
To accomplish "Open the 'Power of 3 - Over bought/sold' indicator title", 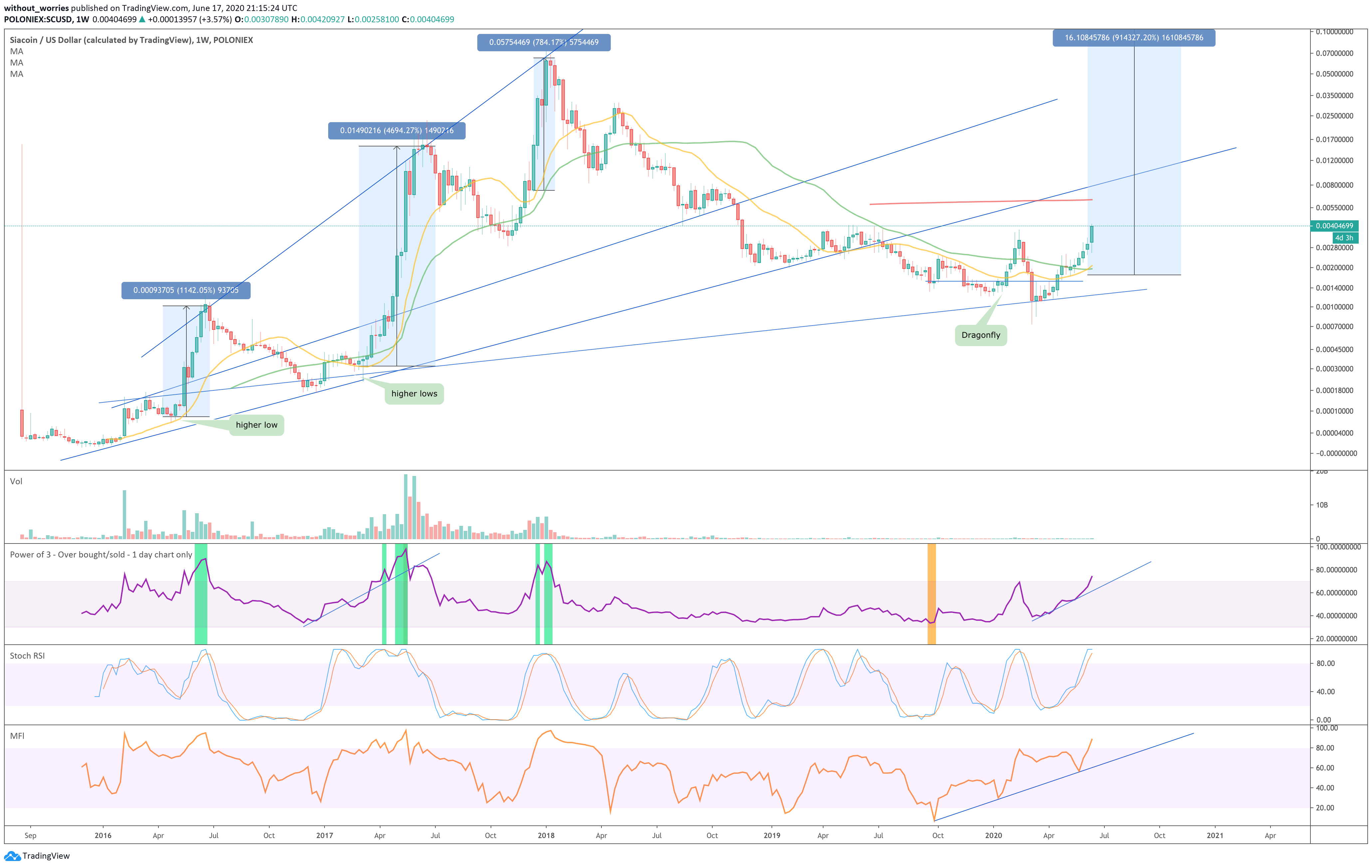I will point(101,555).
